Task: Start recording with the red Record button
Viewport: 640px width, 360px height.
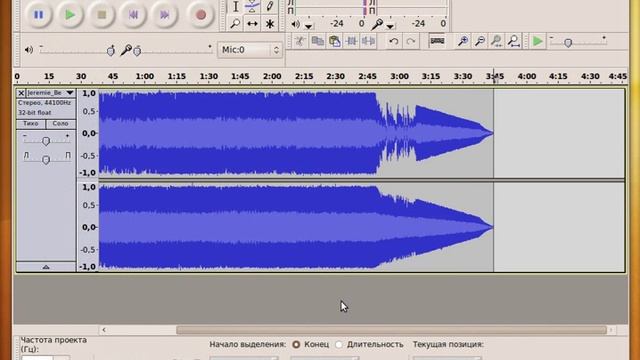Action: [x=200, y=15]
